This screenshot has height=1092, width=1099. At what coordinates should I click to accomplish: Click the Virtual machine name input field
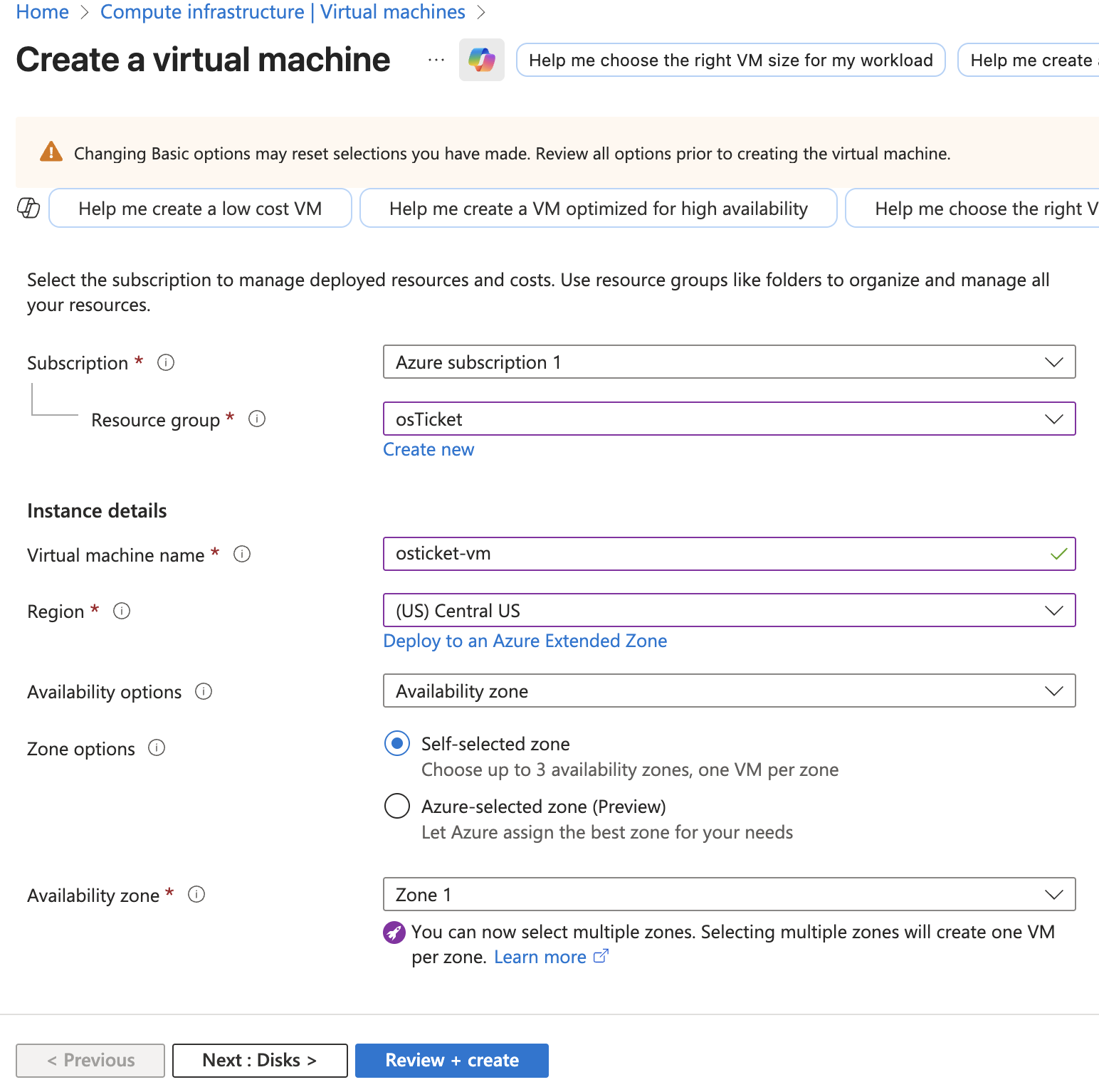(x=719, y=554)
